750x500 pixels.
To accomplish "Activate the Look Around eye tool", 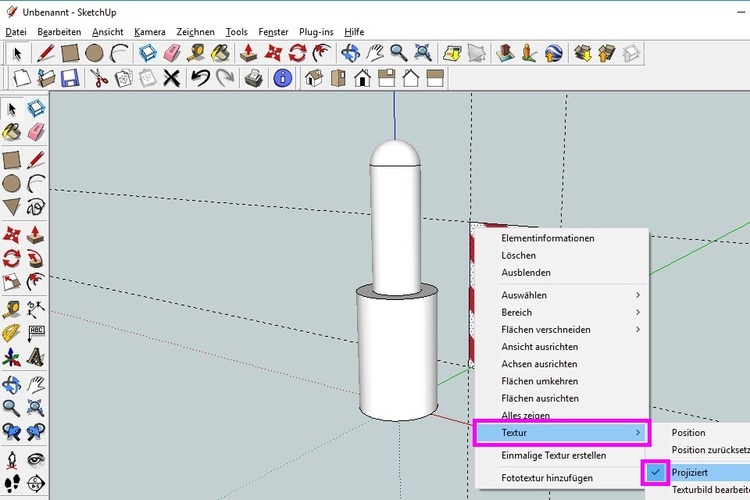I will click(x=35, y=460).
